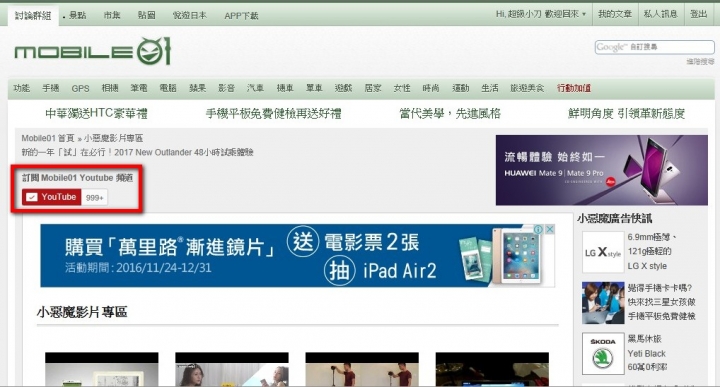Open the 旅遊美食 category menu
Screen dimensions: 720x387
(x=527, y=88)
